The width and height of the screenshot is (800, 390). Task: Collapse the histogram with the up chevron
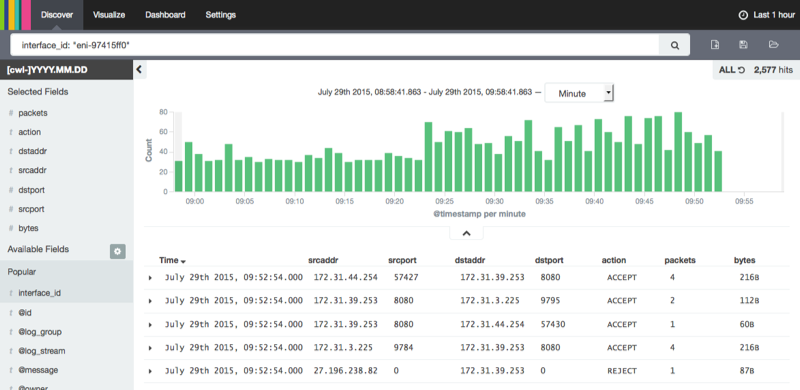[x=466, y=233]
